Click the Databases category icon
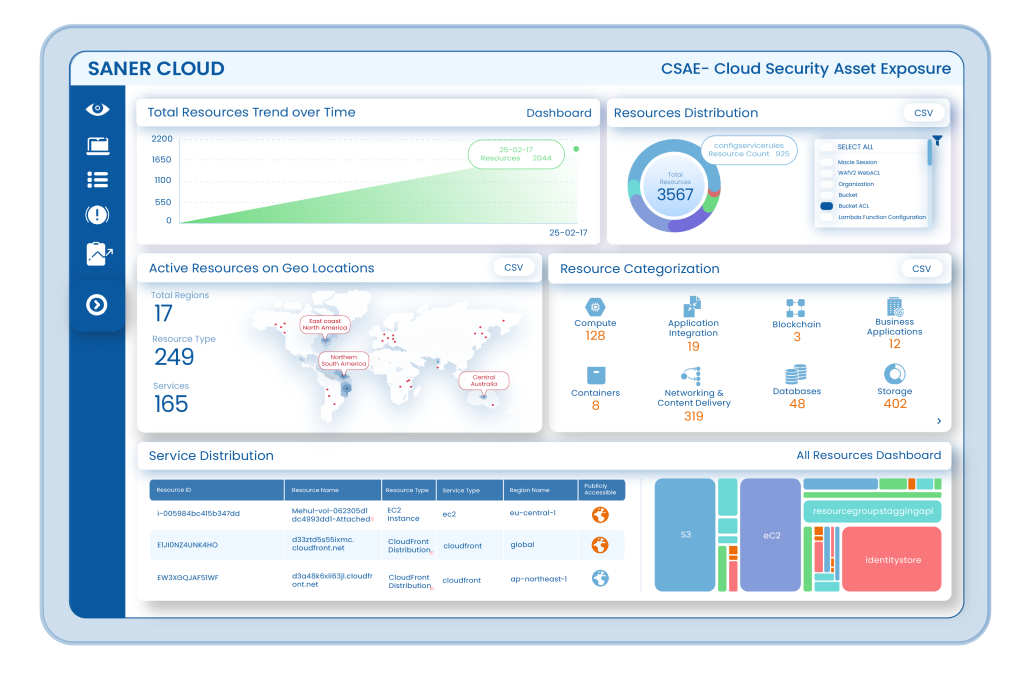The height and width of the screenshot is (683, 1024). pos(796,374)
